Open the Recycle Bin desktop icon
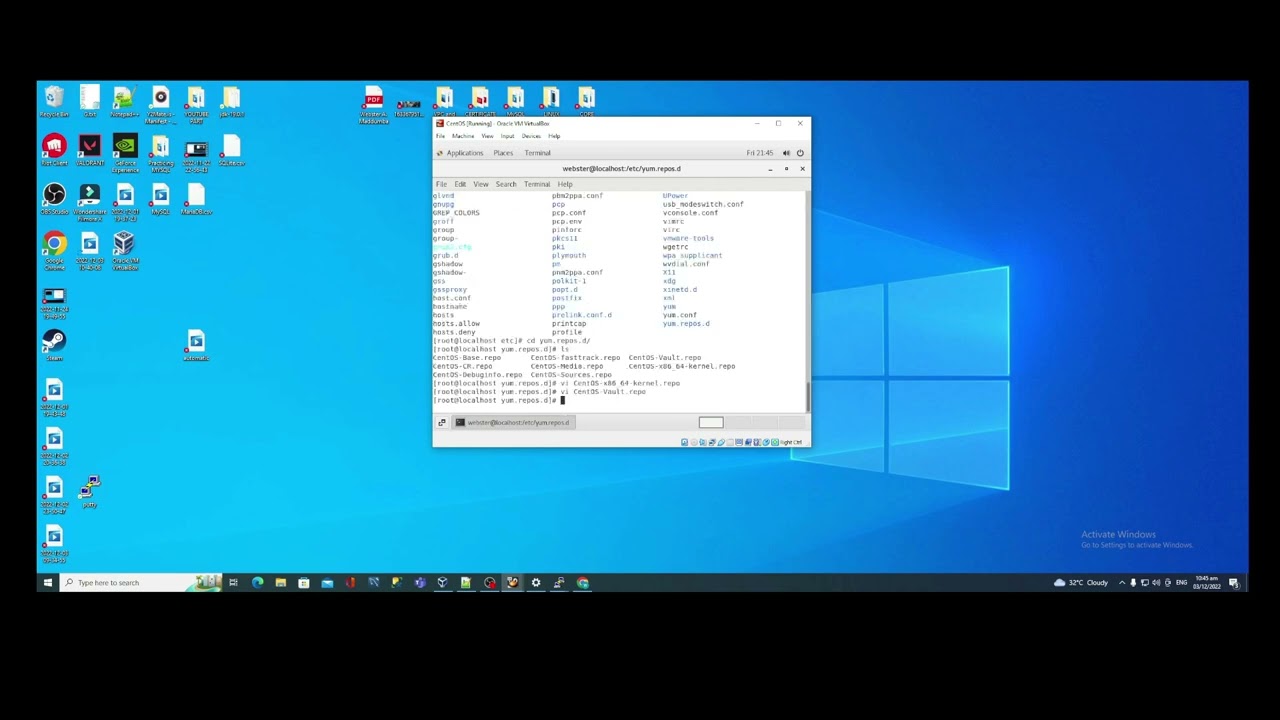 pyautogui.click(x=54, y=101)
